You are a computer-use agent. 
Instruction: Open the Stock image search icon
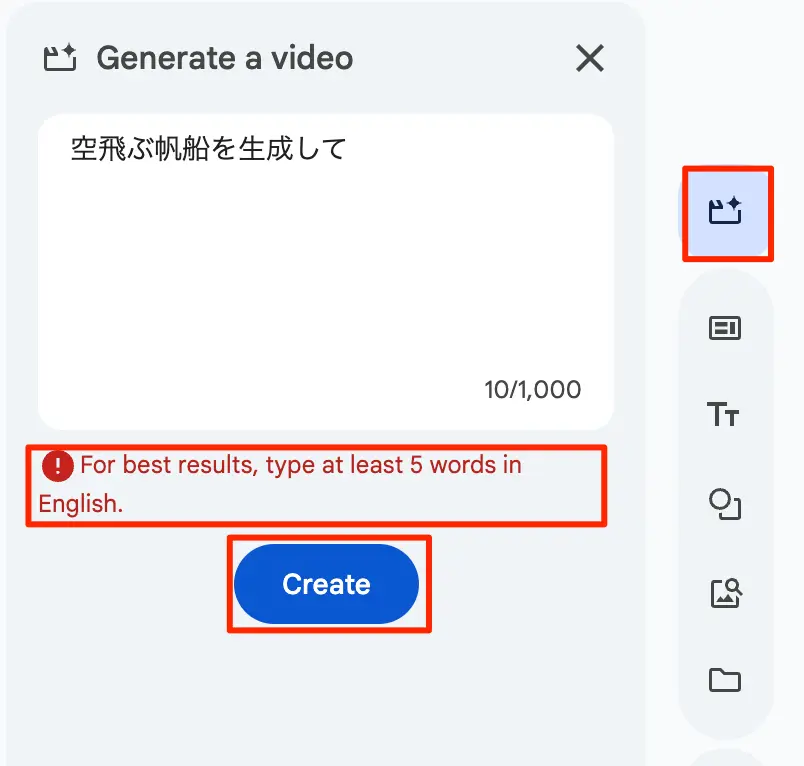click(726, 593)
